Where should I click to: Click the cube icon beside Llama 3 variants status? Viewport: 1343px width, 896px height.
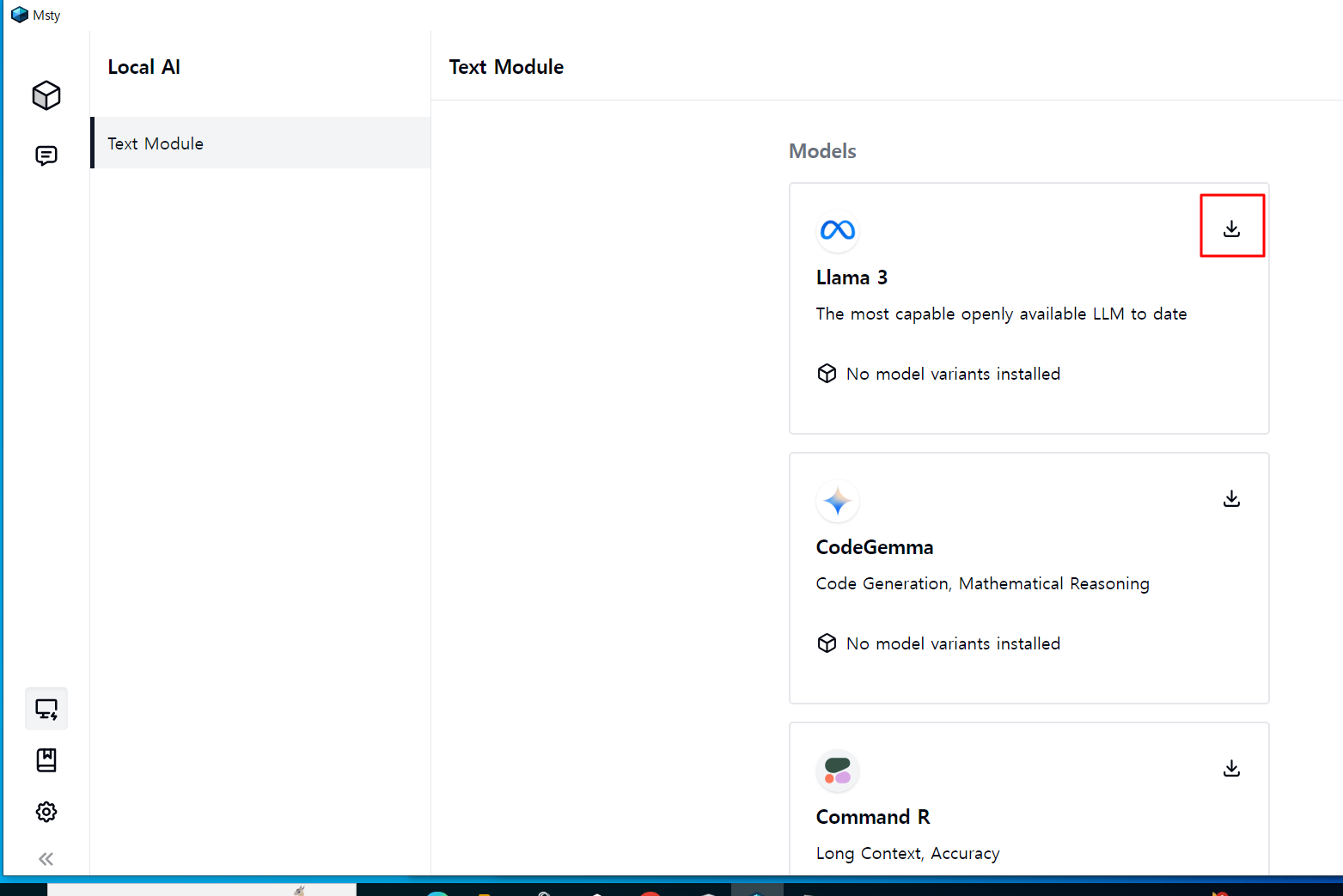click(x=827, y=374)
